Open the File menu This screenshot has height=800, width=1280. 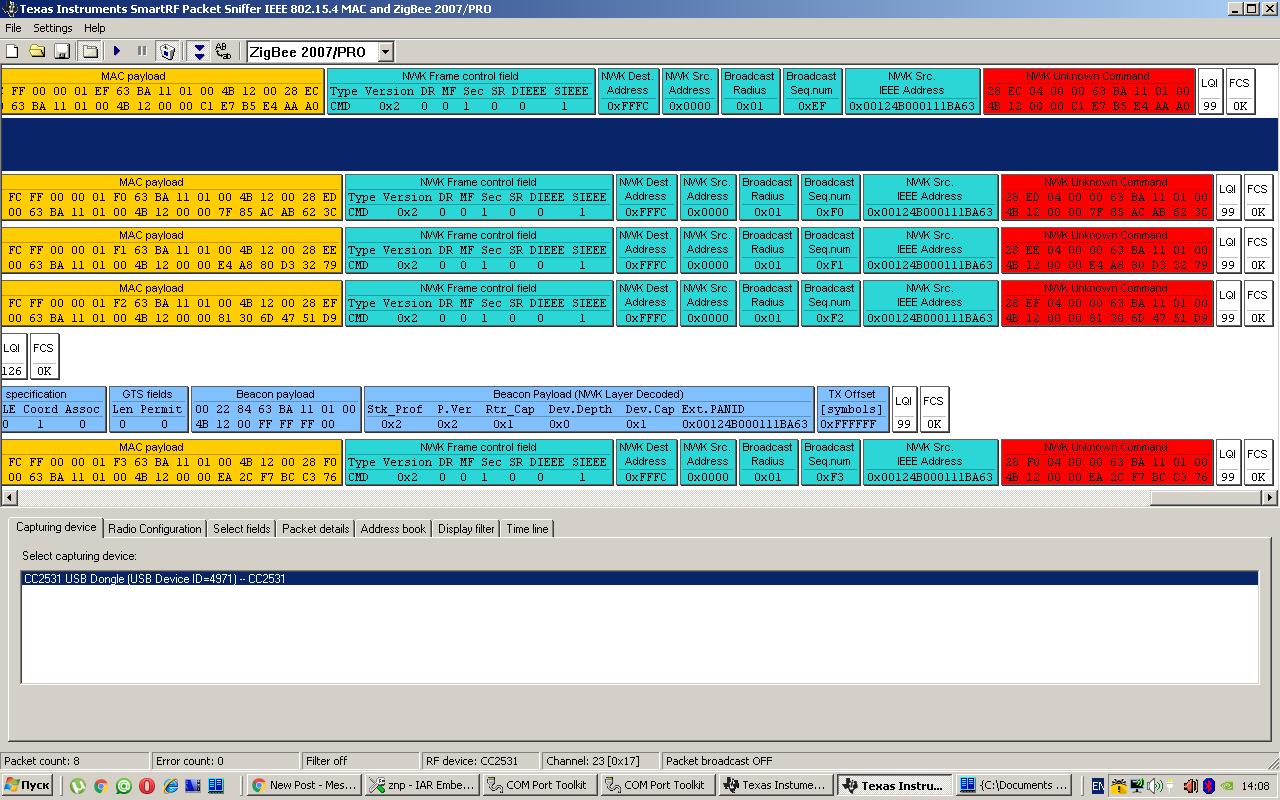point(13,28)
